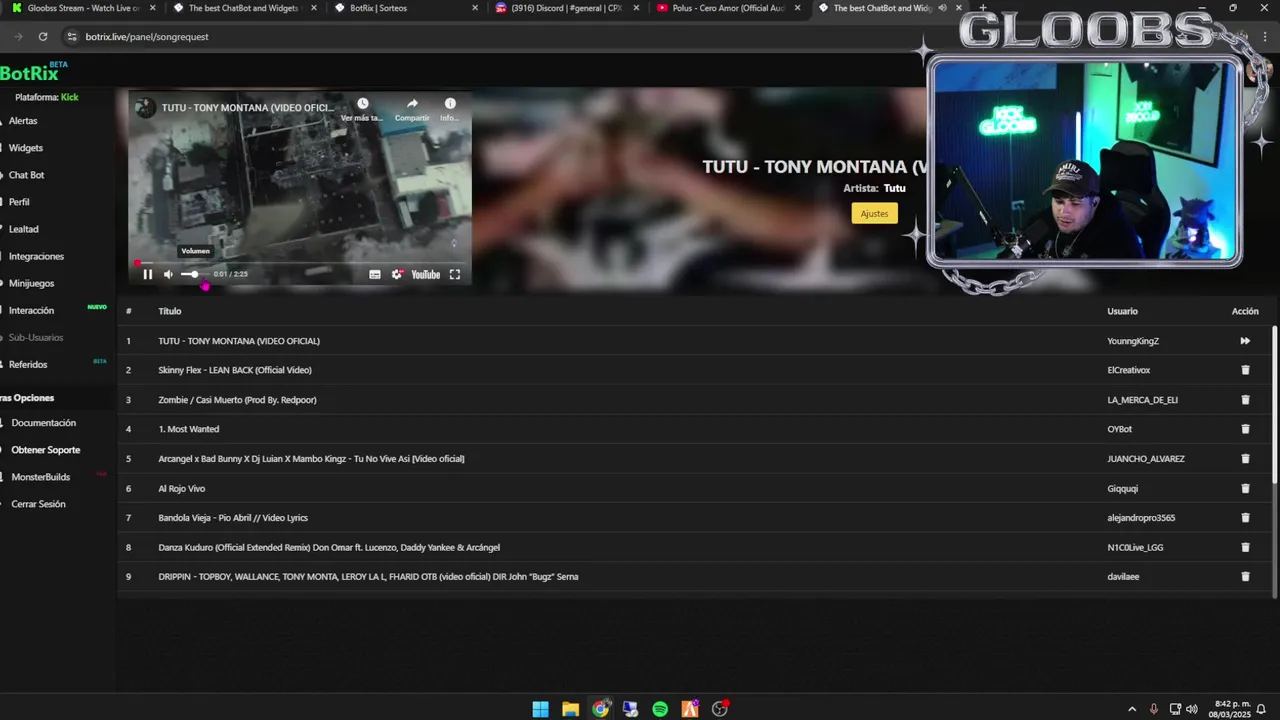Select Sub-Usuarios in the sidebar
The width and height of the screenshot is (1280, 720).
click(x=36, y=337)
